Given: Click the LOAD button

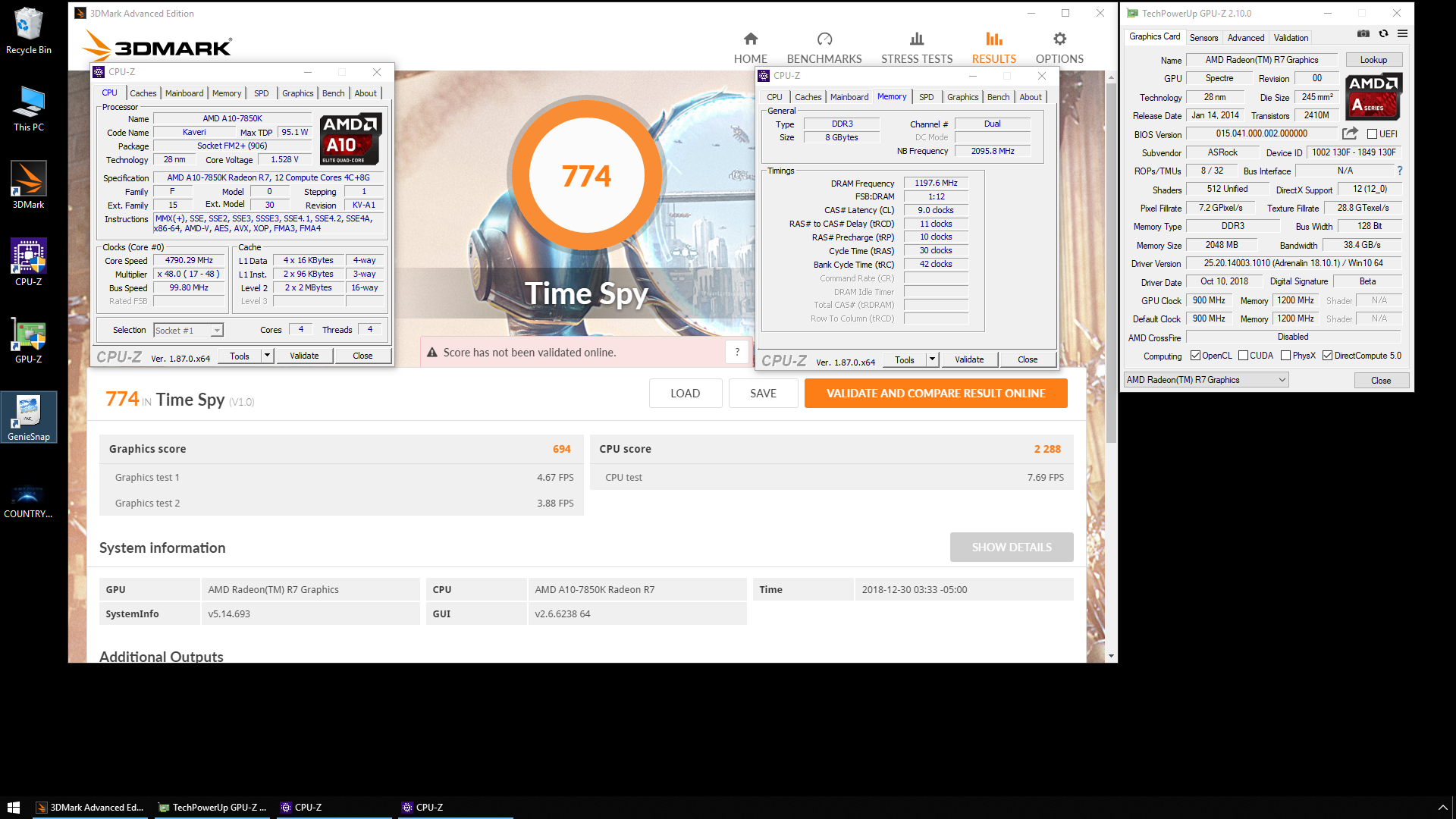Looking at the screenshot, I should (x=685, y=394).
